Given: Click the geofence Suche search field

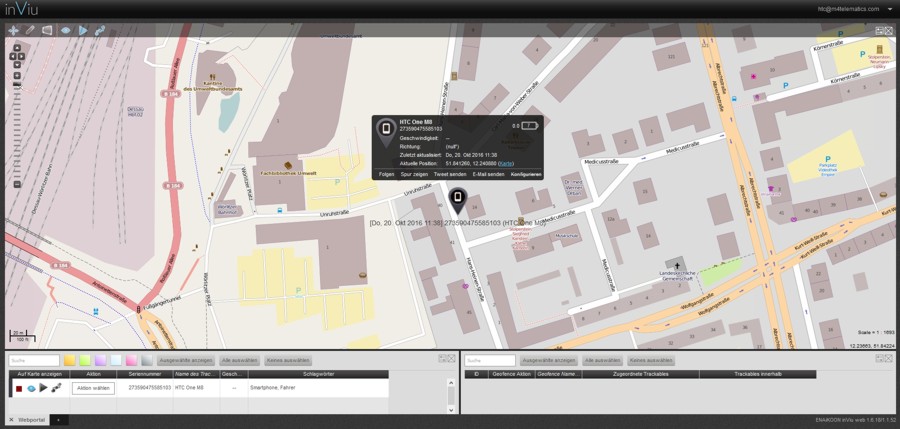Looking at the screenshot, I should click(490, 360).
